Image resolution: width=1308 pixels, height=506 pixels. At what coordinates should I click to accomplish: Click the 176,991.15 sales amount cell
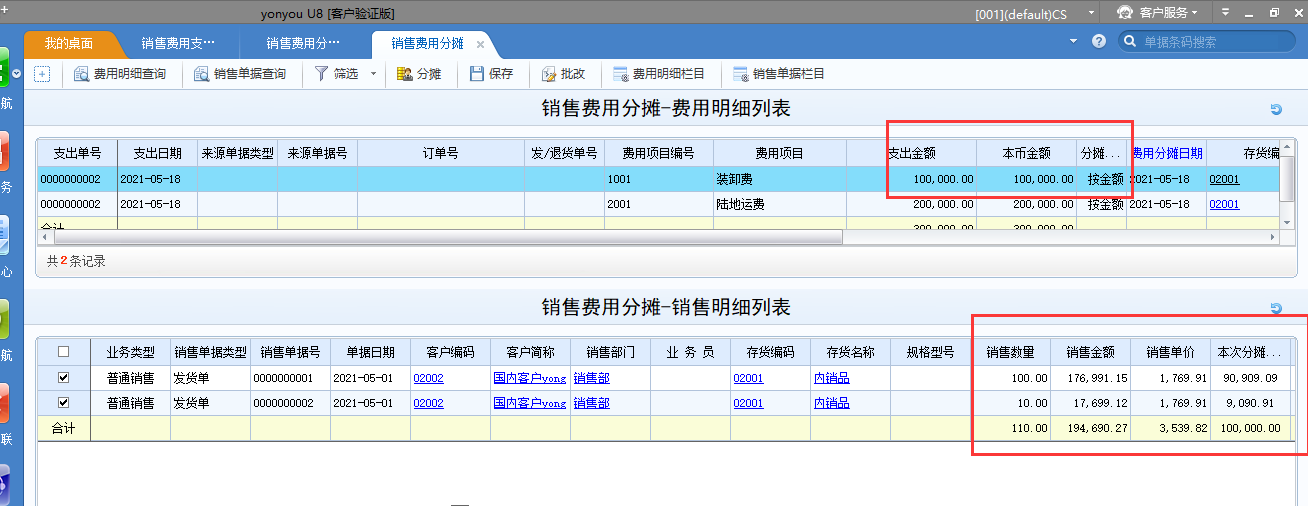tap(1090, 378)
